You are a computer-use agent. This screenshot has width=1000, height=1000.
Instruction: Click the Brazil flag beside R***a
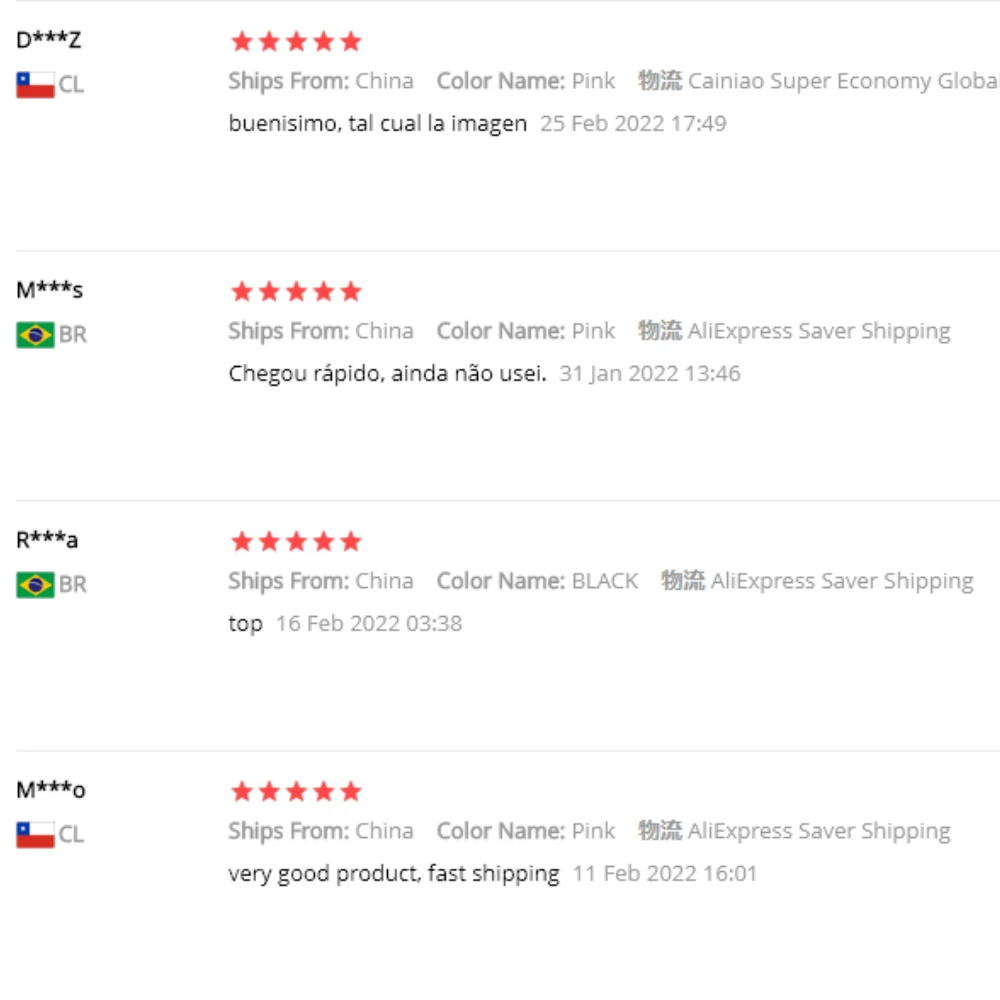click(35, 584)
